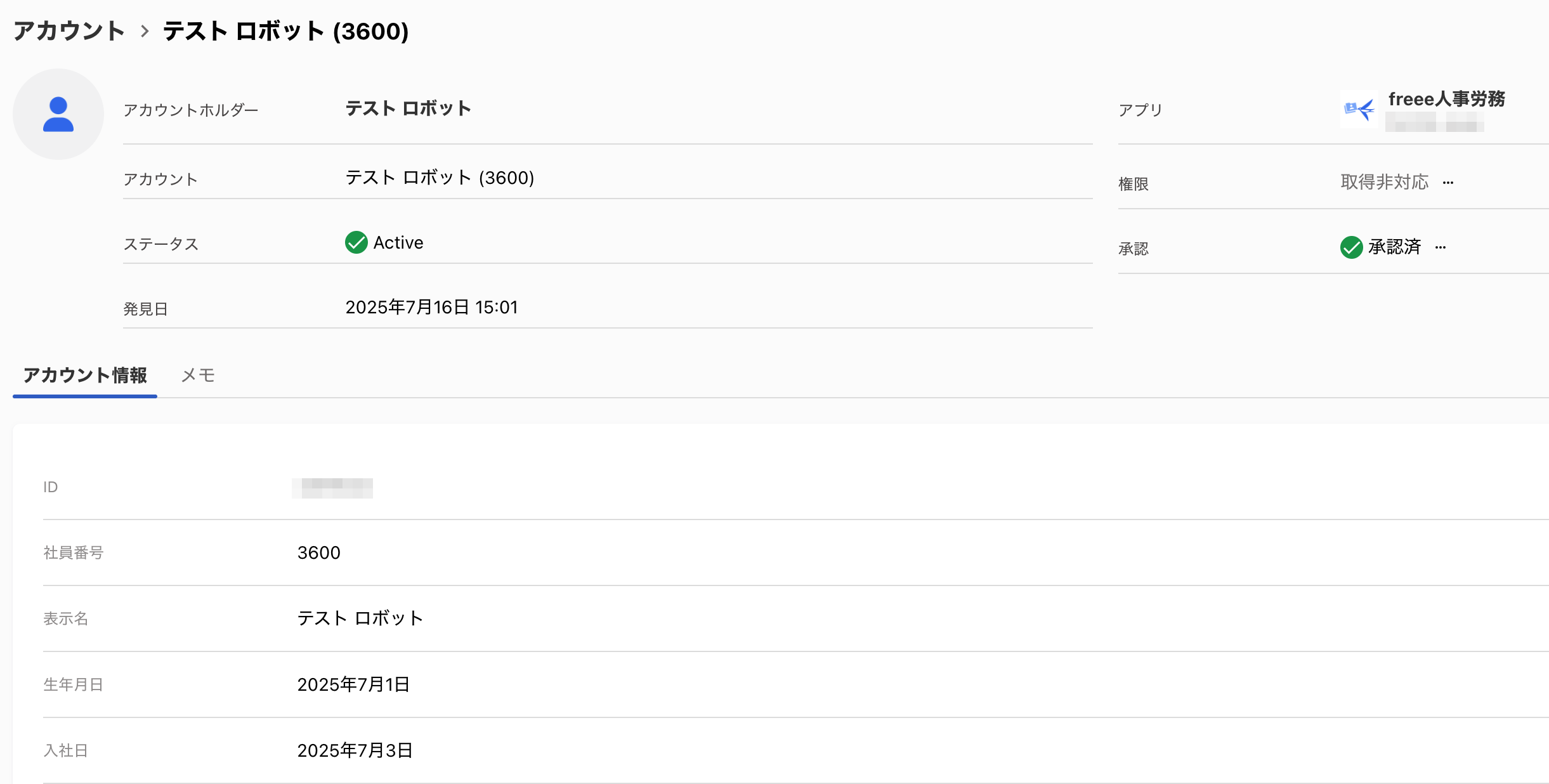Click the account holder name テスト ロボット
This screenshot has width=1549, height=784.
click(408, 108)
